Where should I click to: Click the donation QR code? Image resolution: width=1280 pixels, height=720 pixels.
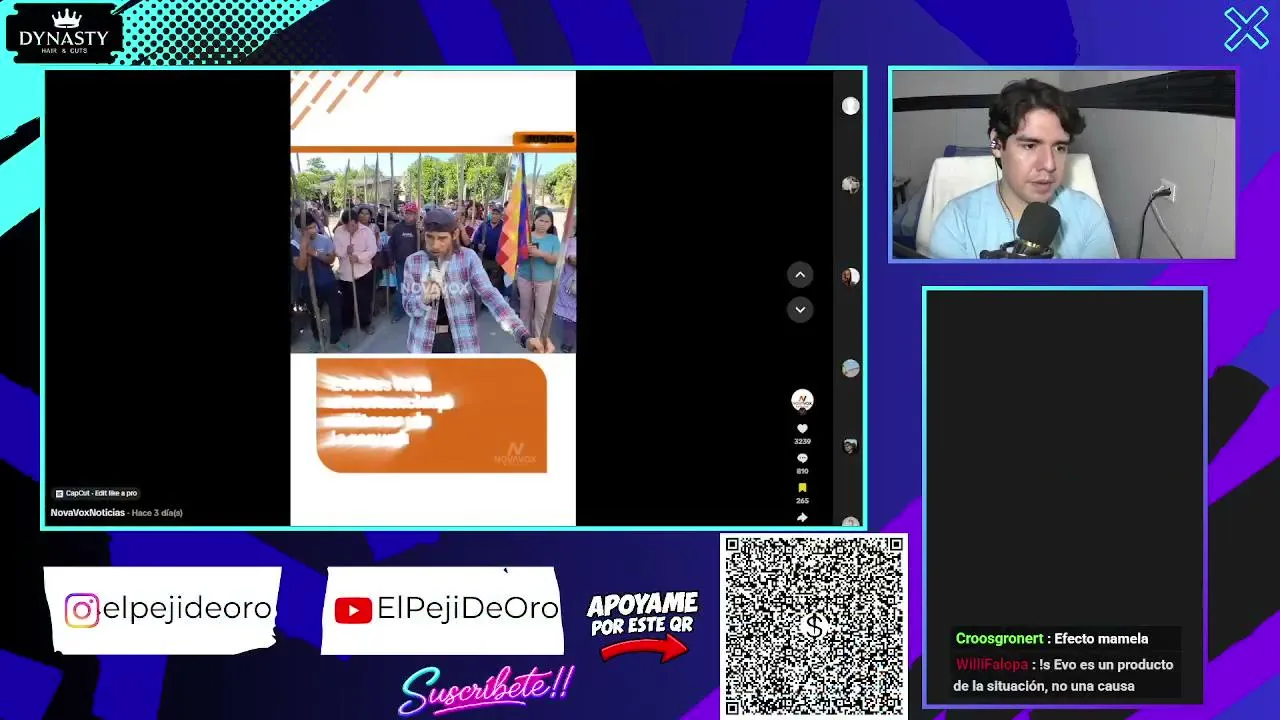814,626
